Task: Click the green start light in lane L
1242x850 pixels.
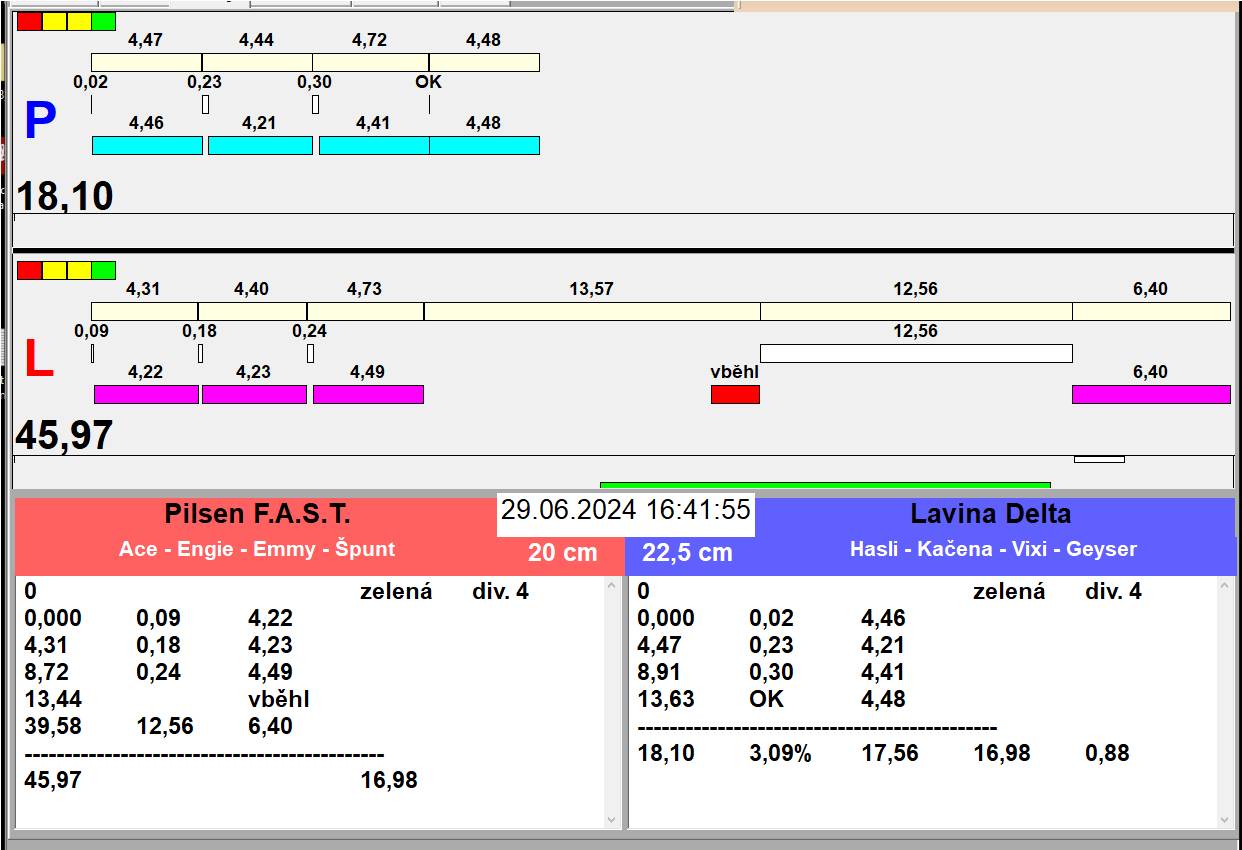Action: [x=103, y=270]
